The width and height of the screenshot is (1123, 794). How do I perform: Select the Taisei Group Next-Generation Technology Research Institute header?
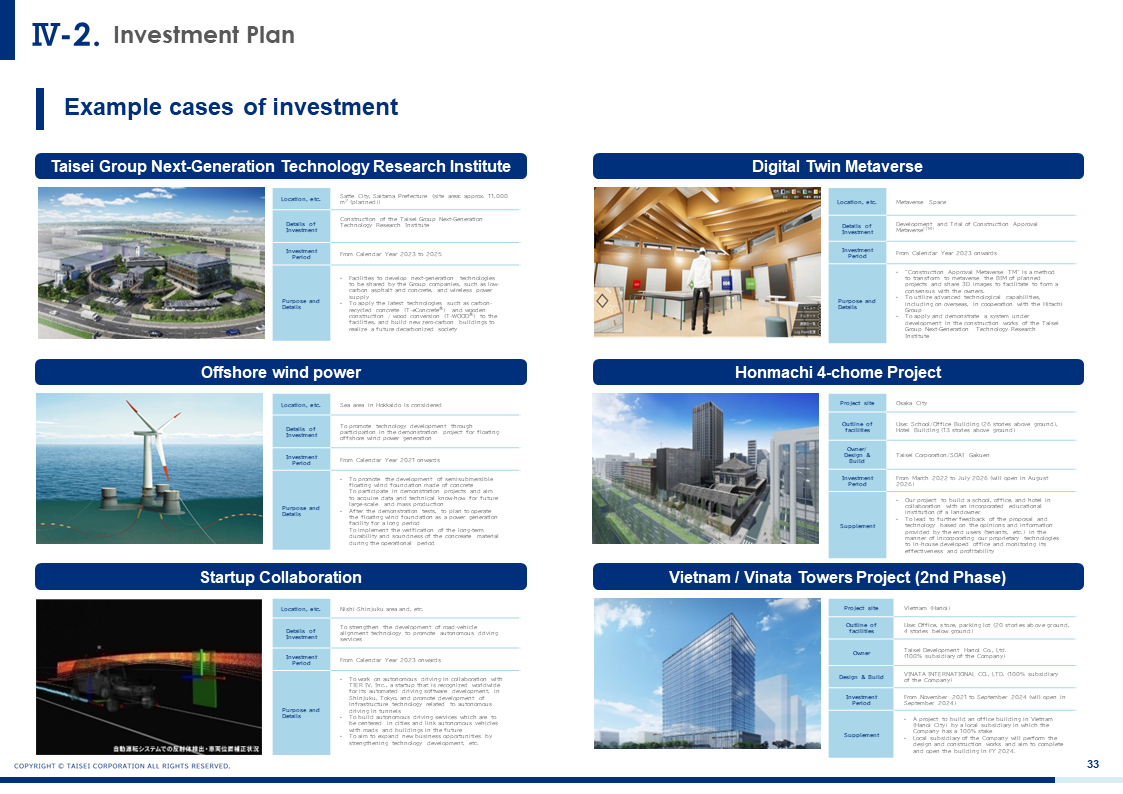pyautogui.click(x=281, y=166)
